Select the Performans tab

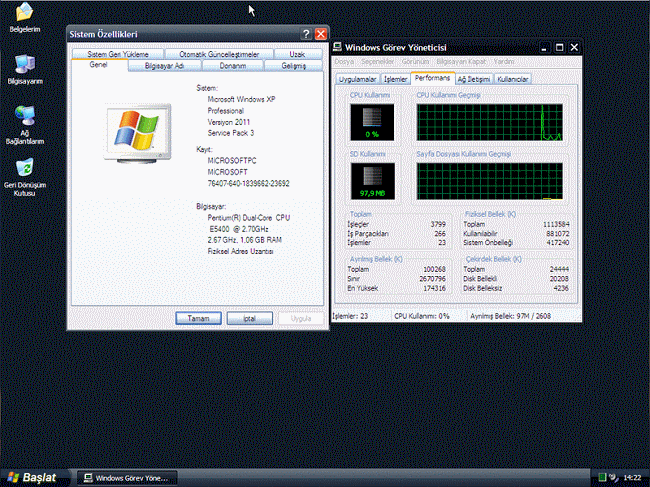coord(432,78)
